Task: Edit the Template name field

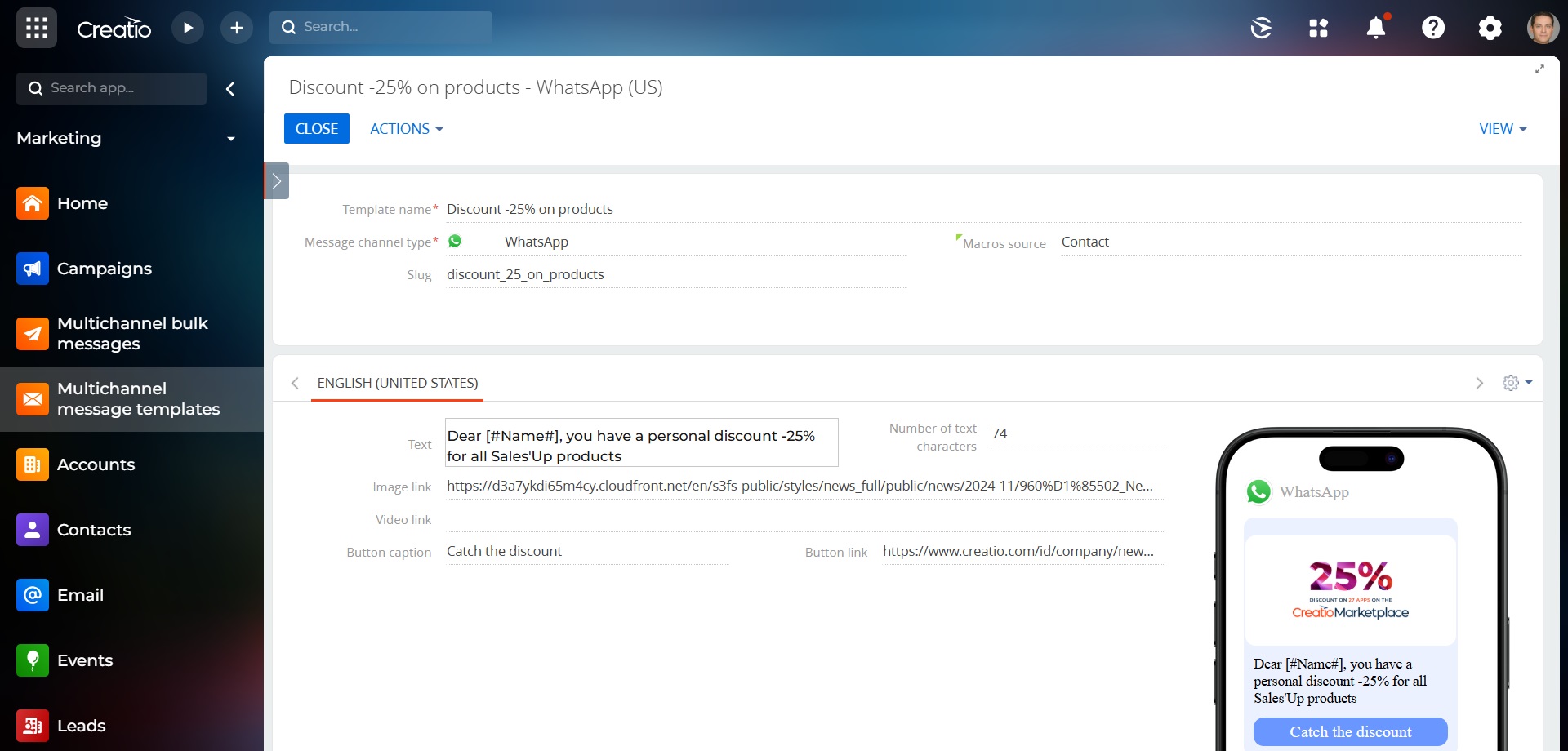Action: (983, 209)
